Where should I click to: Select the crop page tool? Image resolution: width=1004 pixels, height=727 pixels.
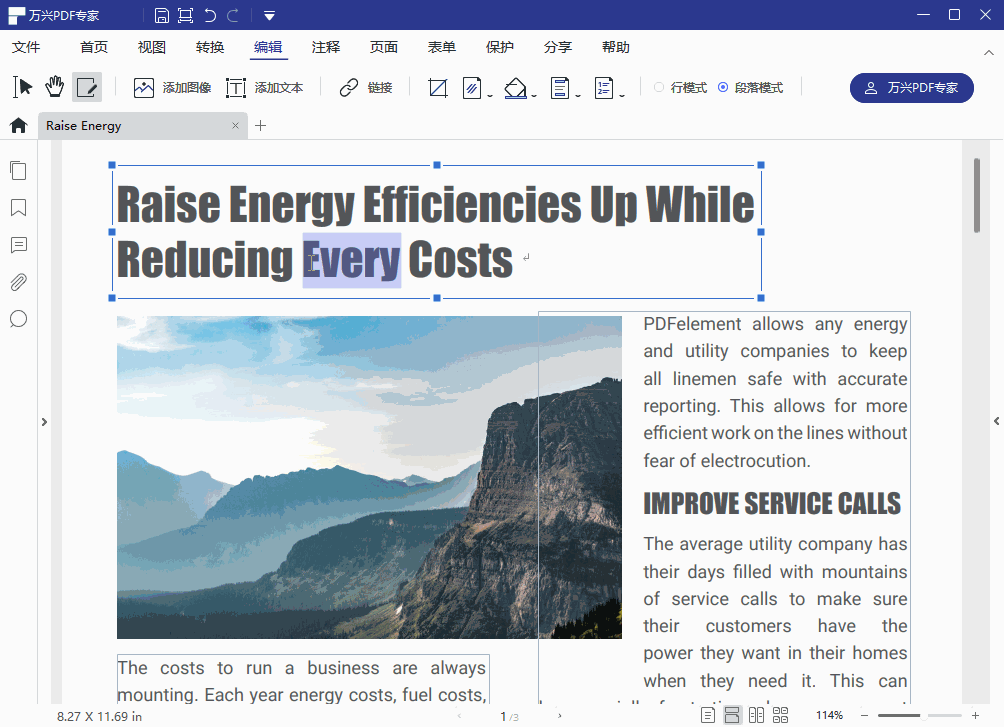click(437, 88)
